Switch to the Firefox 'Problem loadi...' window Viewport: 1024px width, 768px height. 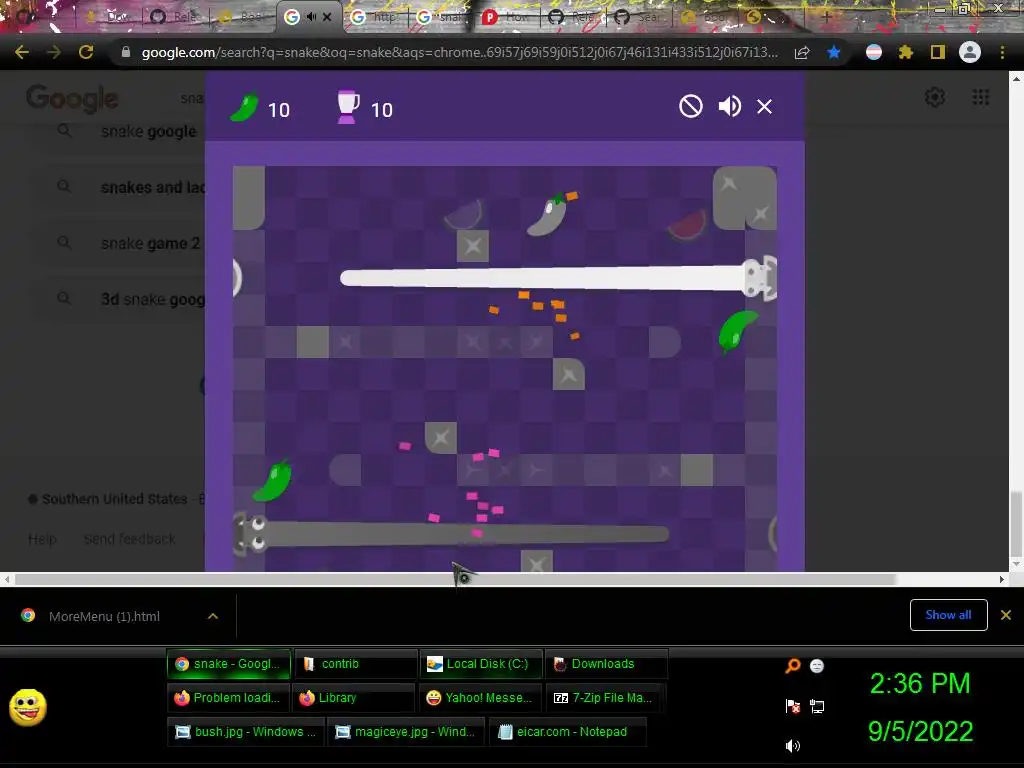[228, 697]
